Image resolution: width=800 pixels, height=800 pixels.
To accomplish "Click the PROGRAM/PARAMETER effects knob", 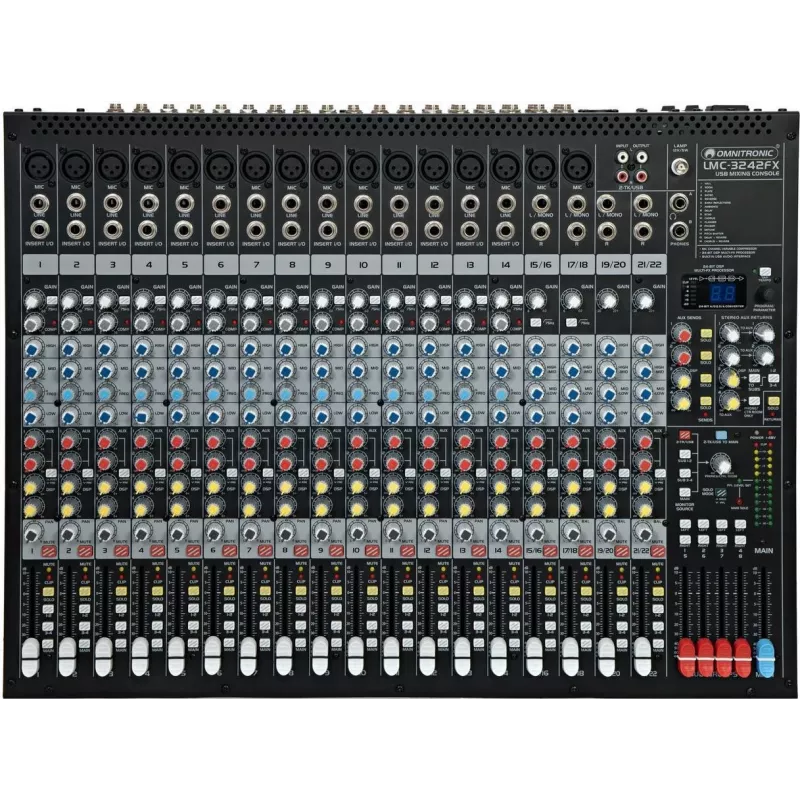I will pyautogui.click(x=764, y=294).
